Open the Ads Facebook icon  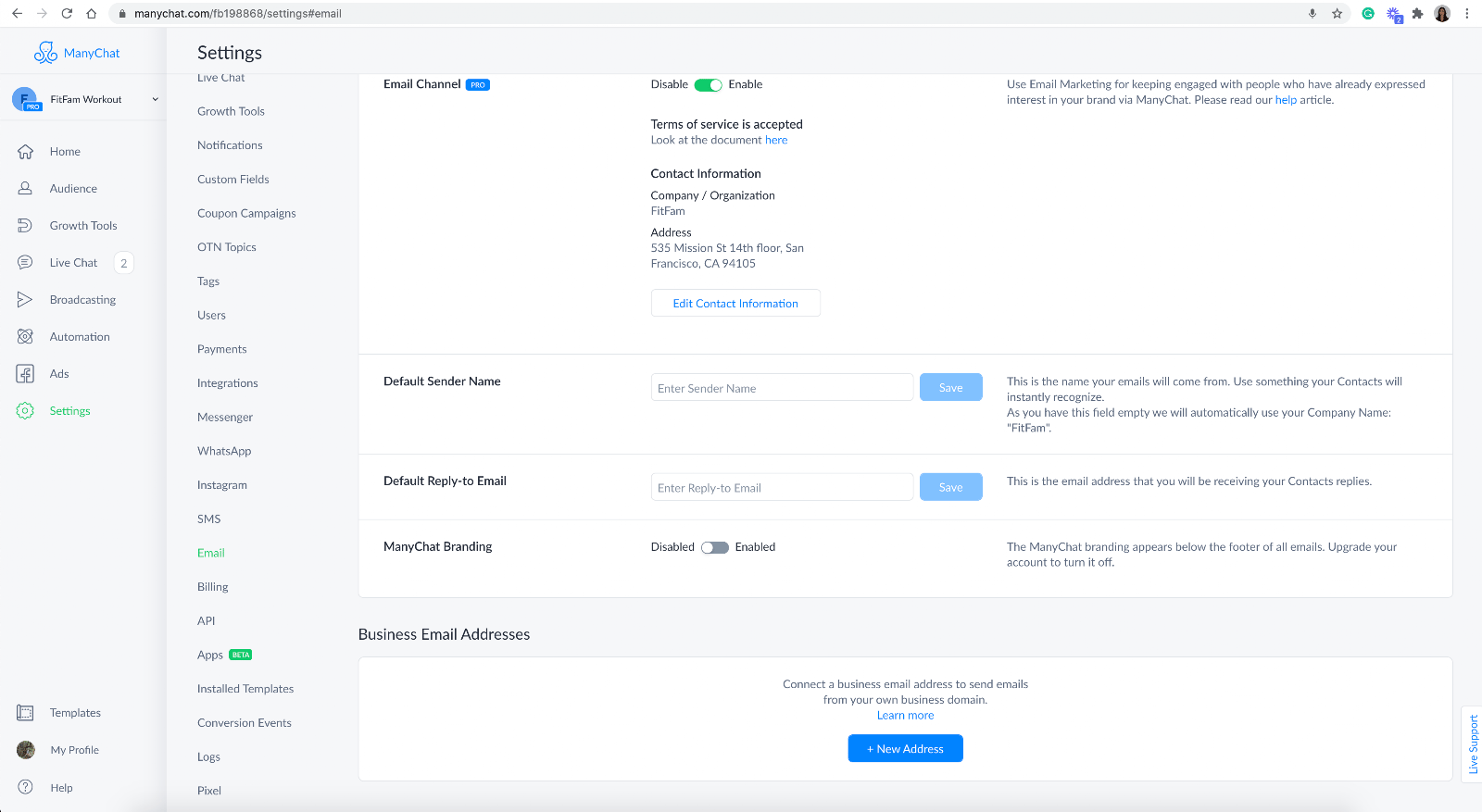coord(25,374)
